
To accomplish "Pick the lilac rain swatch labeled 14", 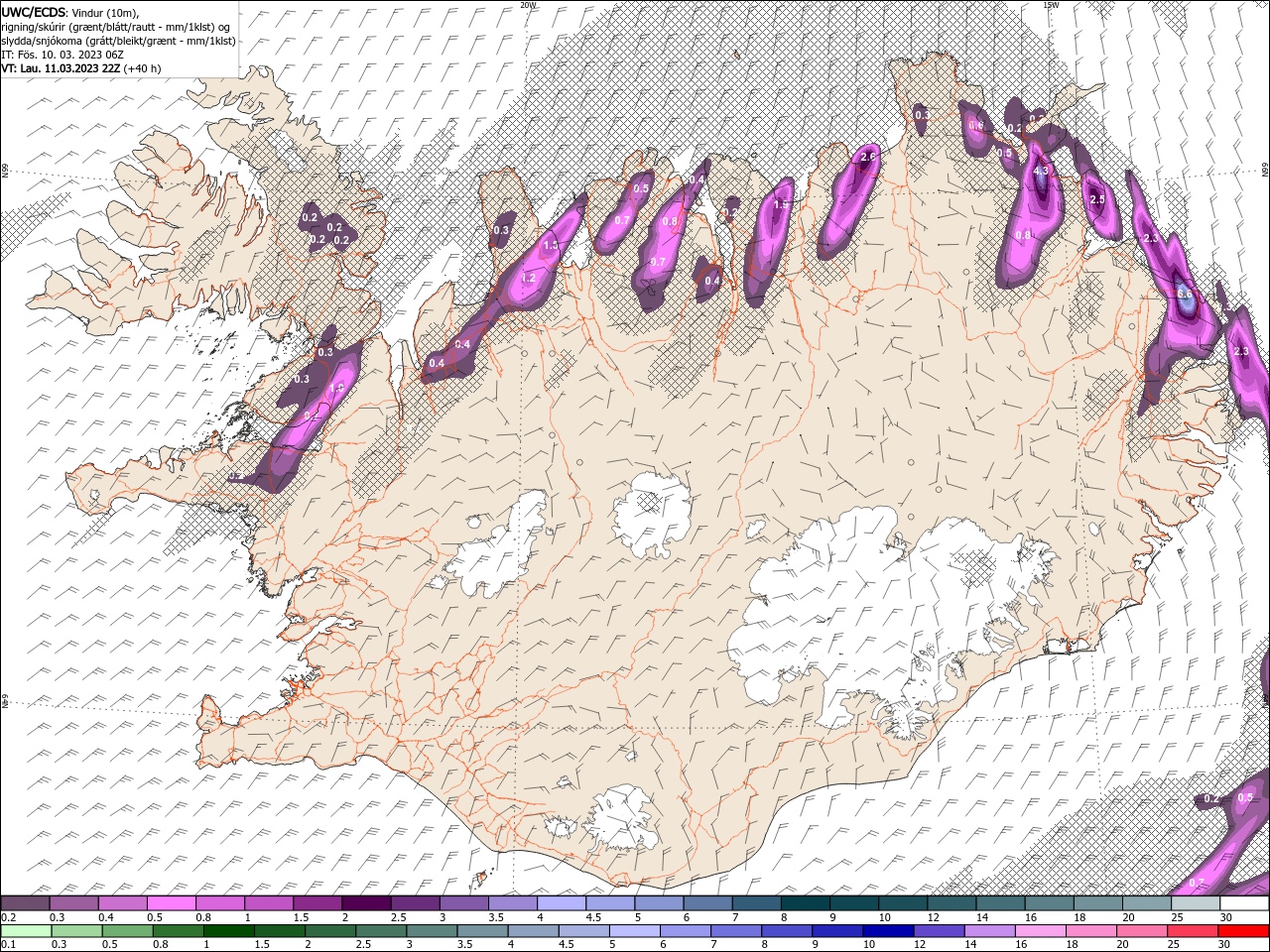I will (x=989, y=931).
